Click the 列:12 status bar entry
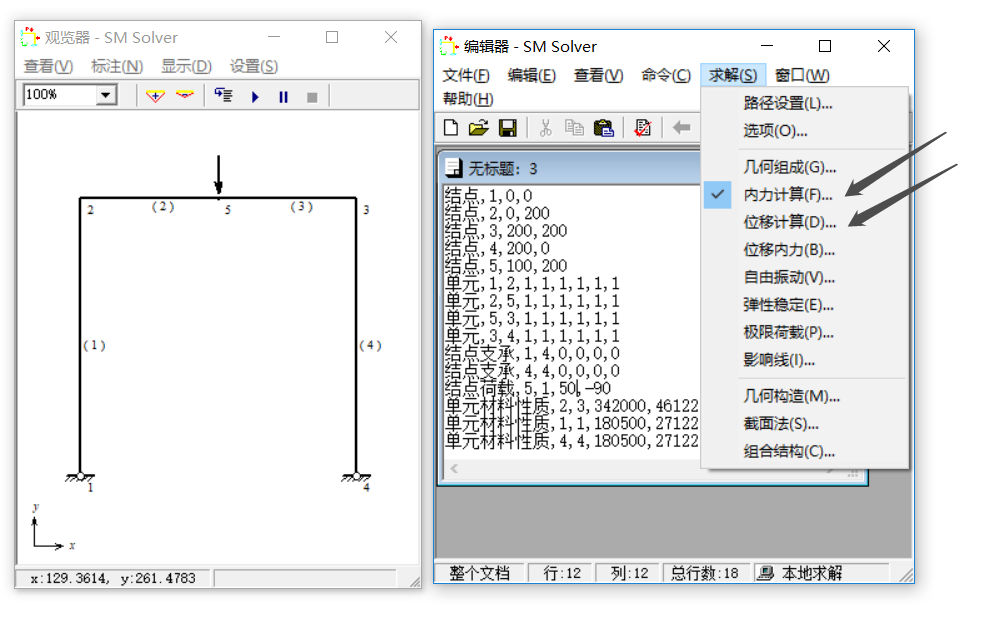 pos(629,573)
